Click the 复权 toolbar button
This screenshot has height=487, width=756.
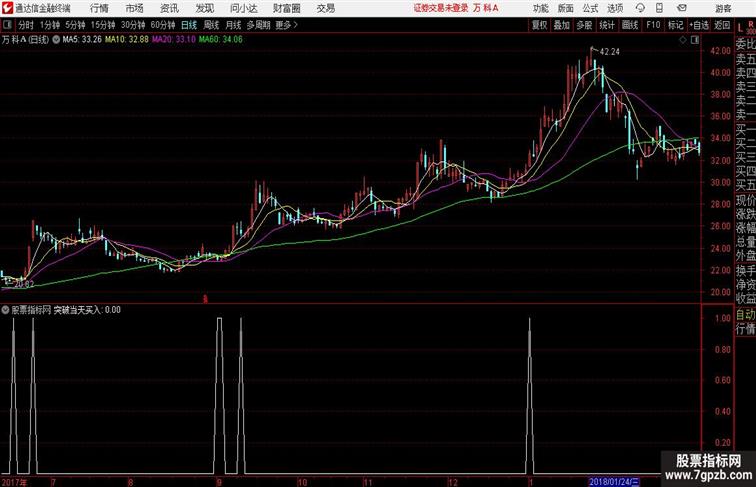pyautogui.click(x=539, y=25)
